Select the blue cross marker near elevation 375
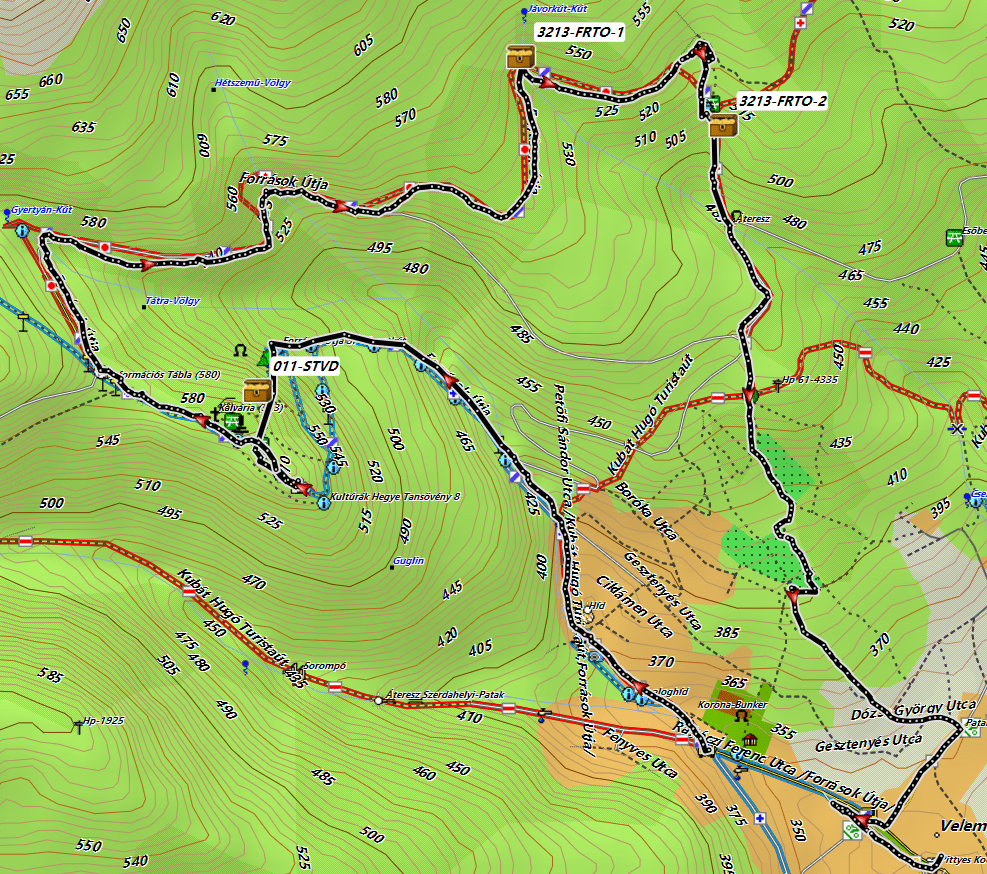Image resolution: width=987 pixels, height=874 pixels. point(760,818)
